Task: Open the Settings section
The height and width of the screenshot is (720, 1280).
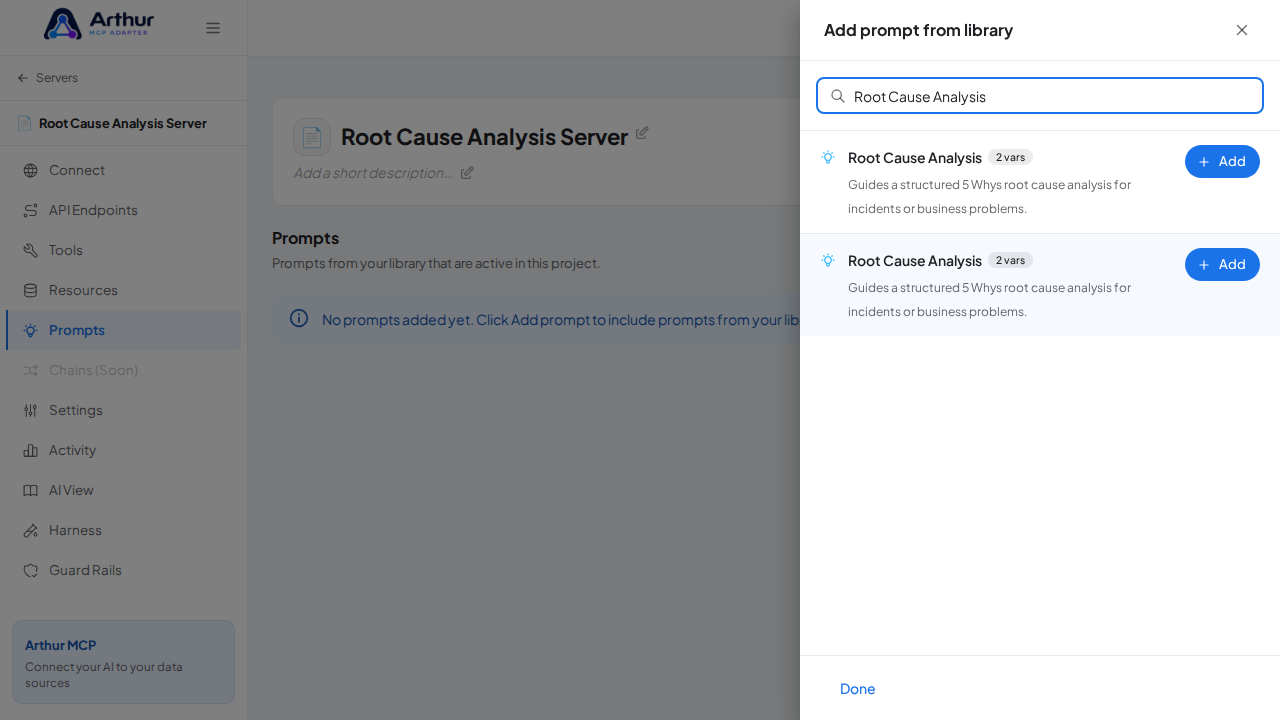Action: pyautogui.click(x=123, y=410)
